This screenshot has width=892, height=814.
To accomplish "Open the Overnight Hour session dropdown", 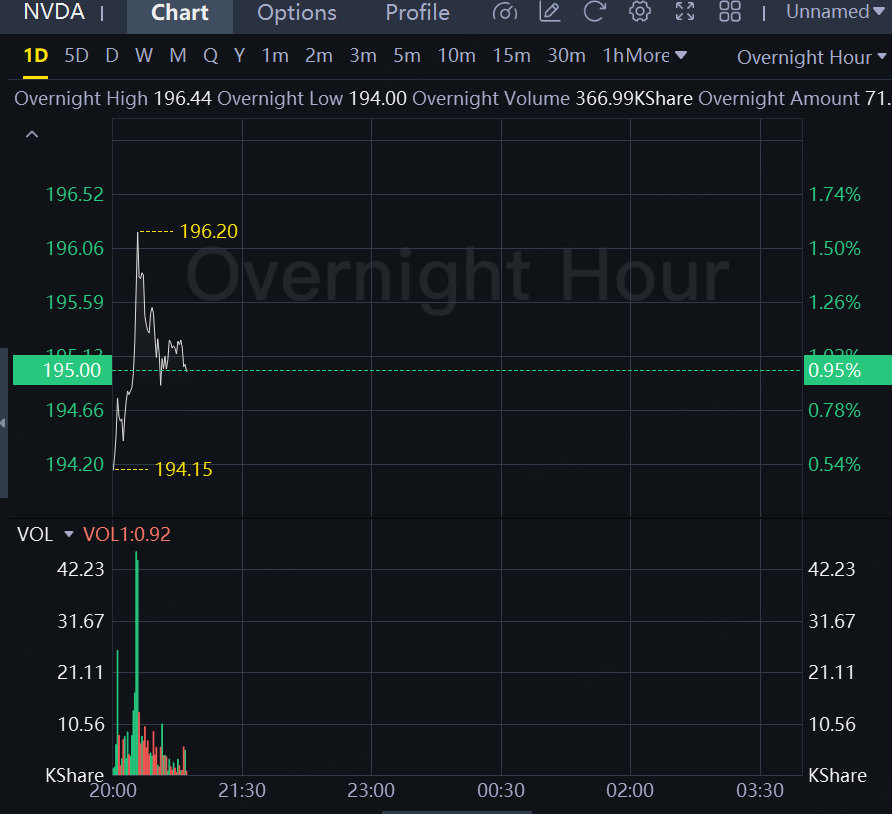I will (x=812, y=57).
